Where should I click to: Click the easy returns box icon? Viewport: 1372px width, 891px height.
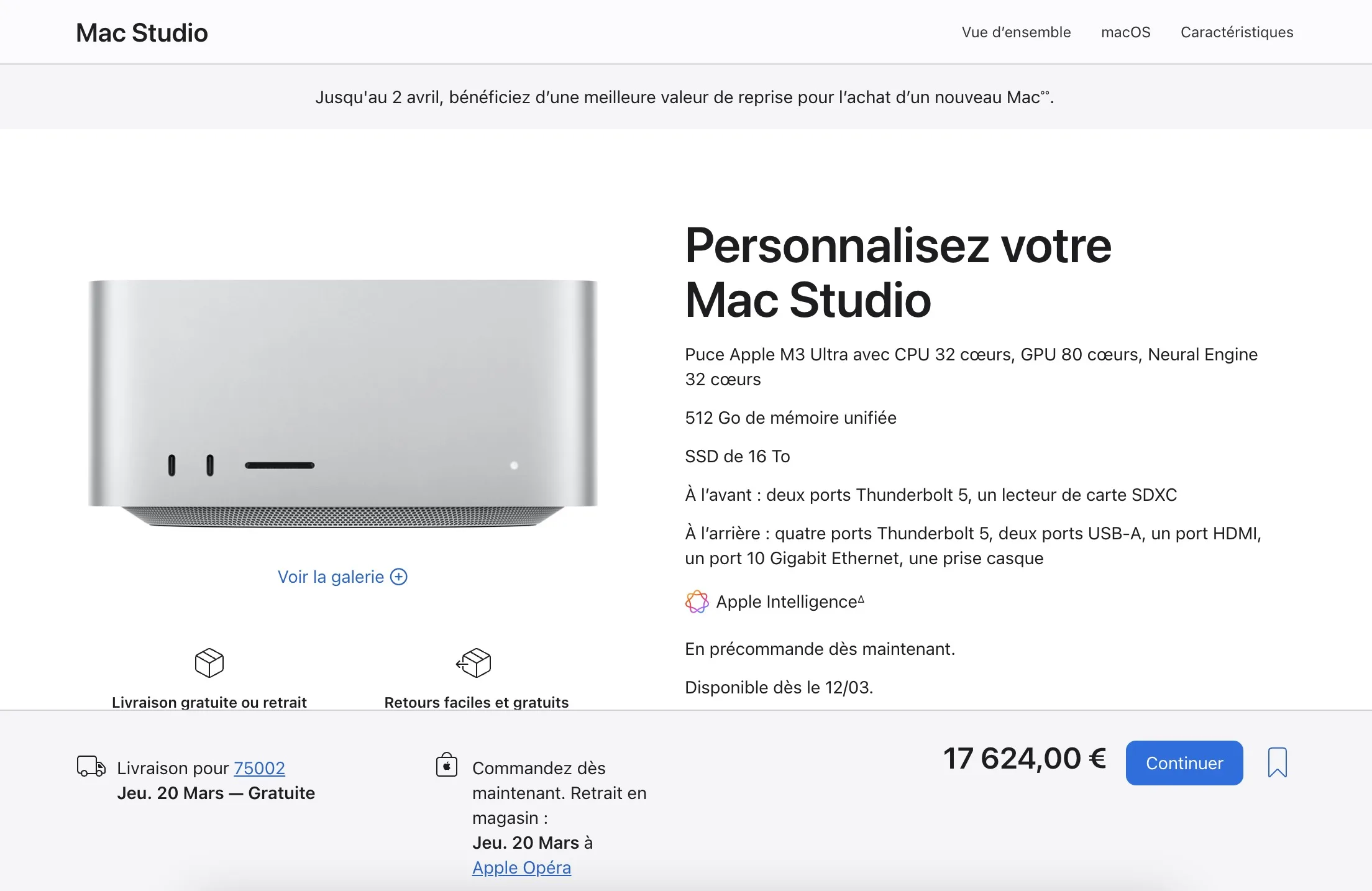pyautogui.click(x=473, y=663)
